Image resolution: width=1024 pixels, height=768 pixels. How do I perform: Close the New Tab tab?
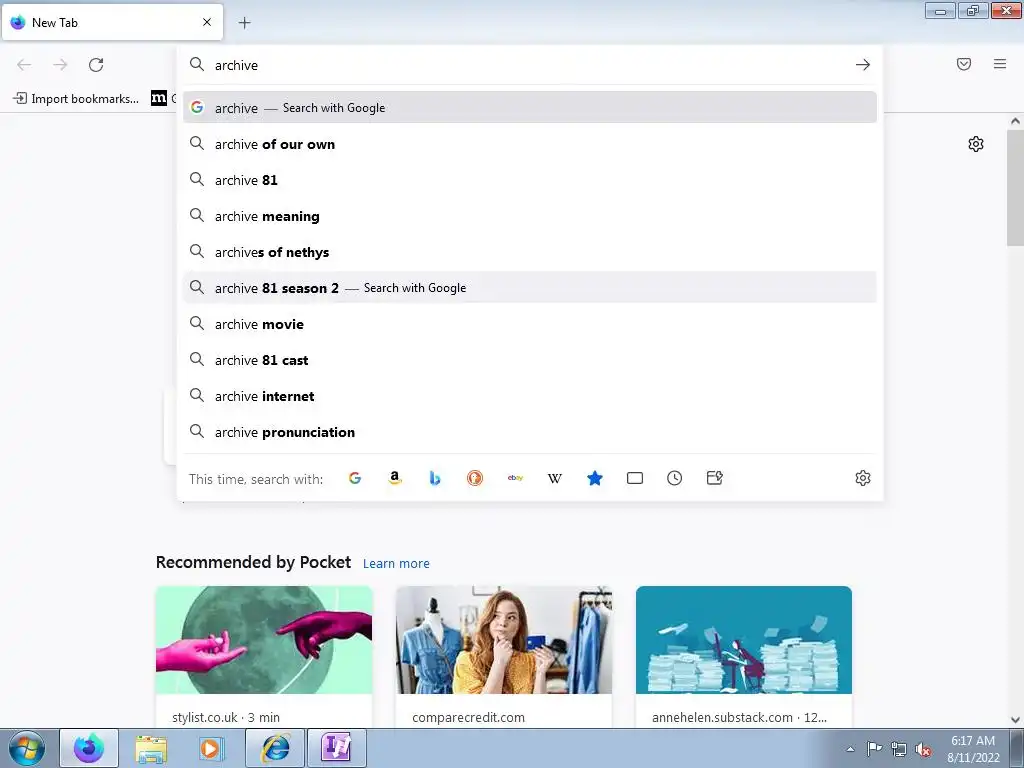pos(207,22)
